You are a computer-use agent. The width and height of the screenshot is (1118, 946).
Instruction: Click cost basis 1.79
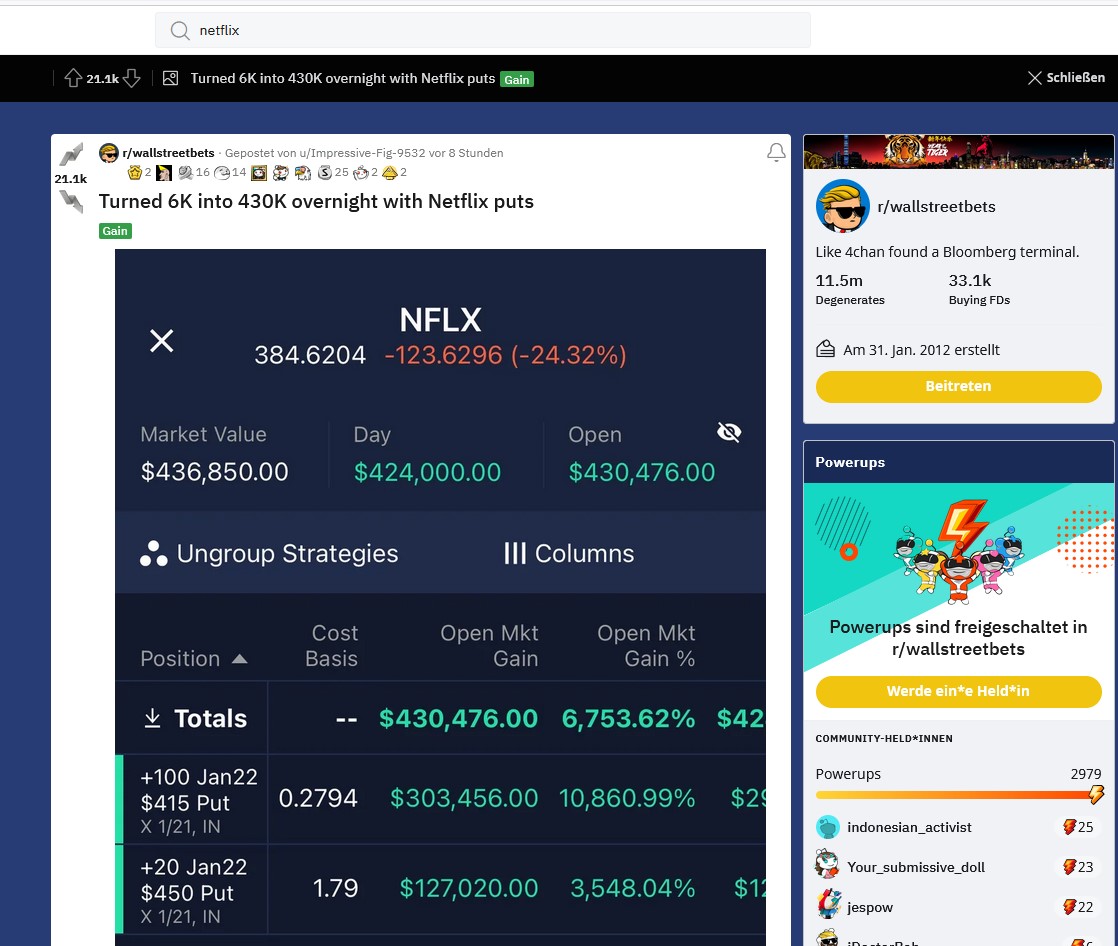pyautogui.click(x=335, y=888)
